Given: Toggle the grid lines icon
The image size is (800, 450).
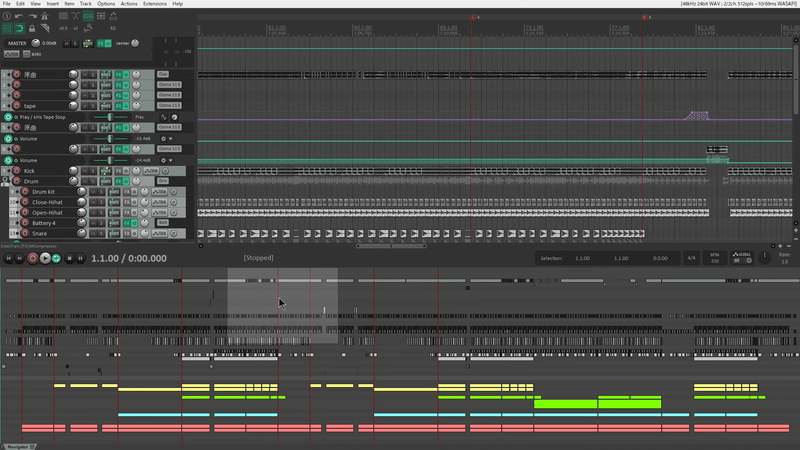Looking at the screenshot, I should tap(101, 16).
